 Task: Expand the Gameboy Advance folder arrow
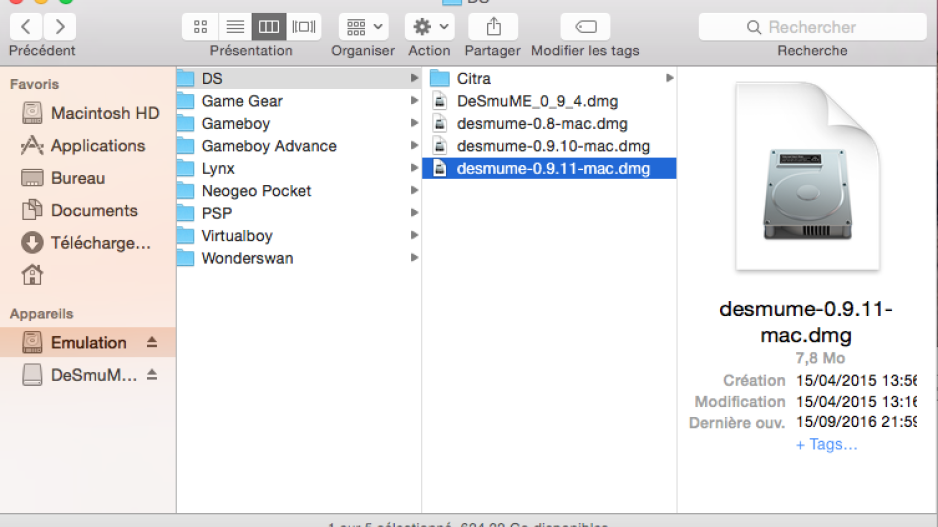pos(414,145)
